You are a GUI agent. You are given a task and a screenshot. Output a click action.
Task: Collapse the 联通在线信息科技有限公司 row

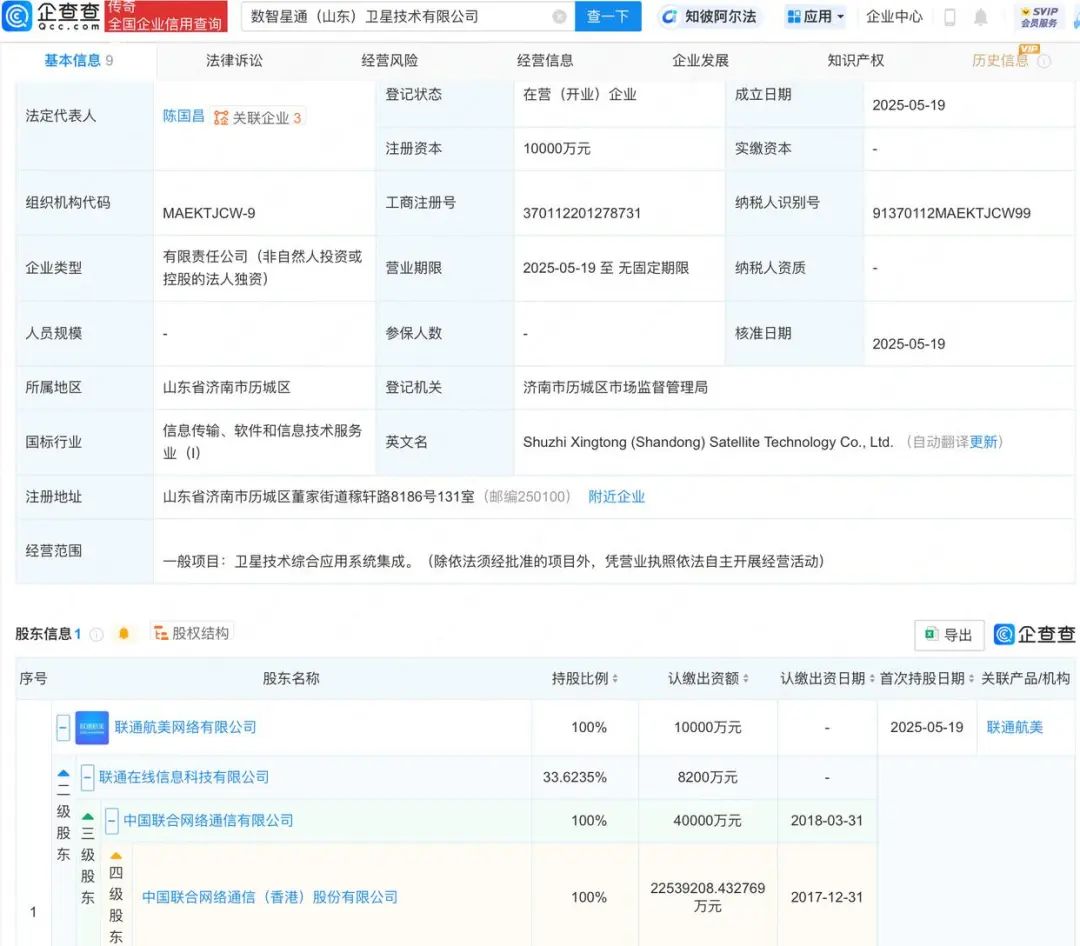(x=87, y=777)
